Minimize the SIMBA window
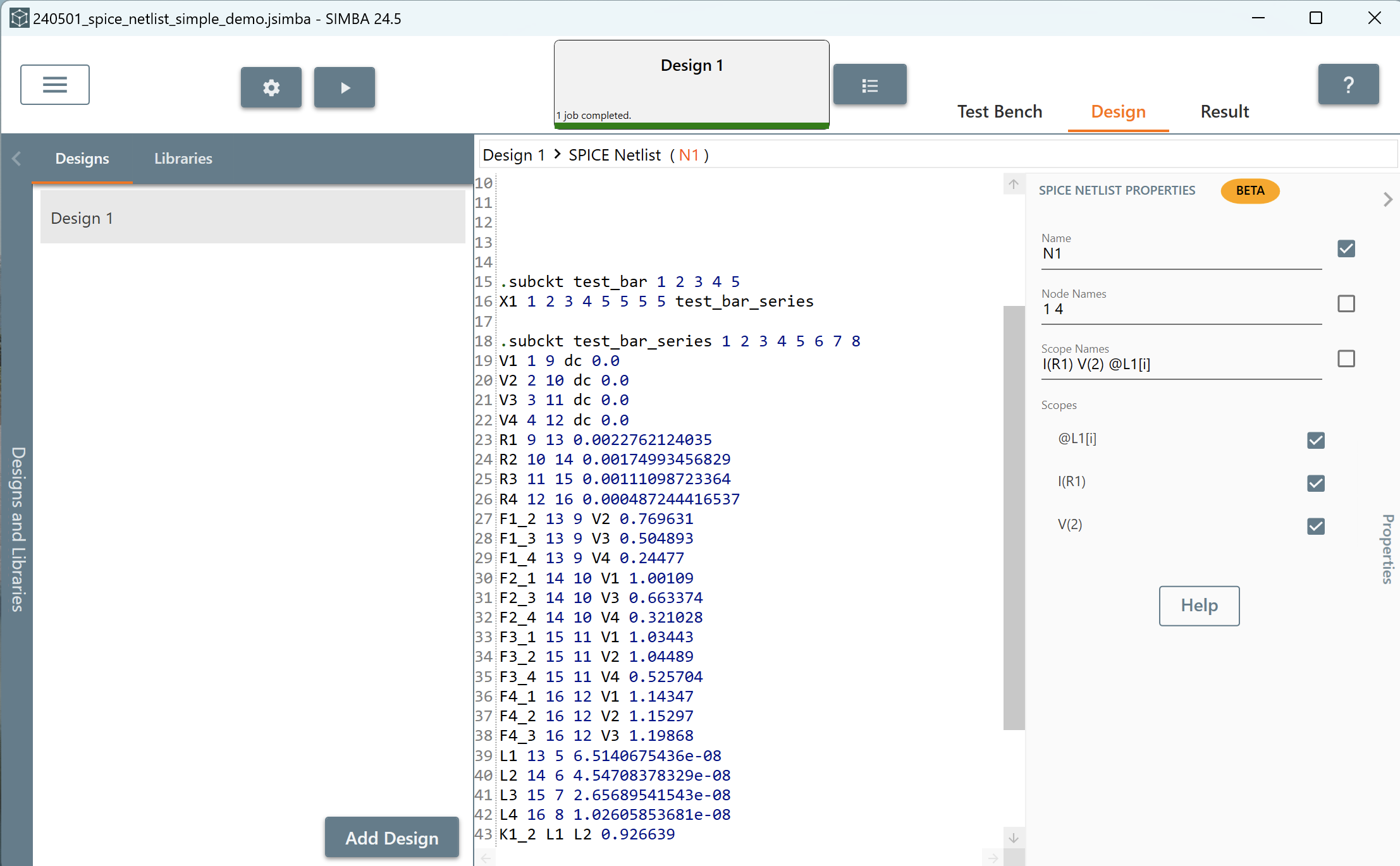Viewport: 1400px width, 866px height. (x=1258, y=18)
